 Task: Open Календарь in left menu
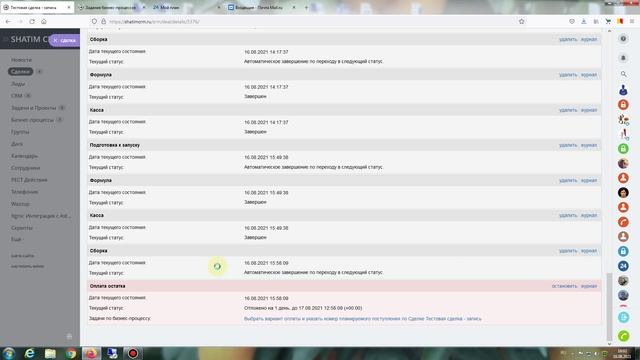(x=24, y=156)
